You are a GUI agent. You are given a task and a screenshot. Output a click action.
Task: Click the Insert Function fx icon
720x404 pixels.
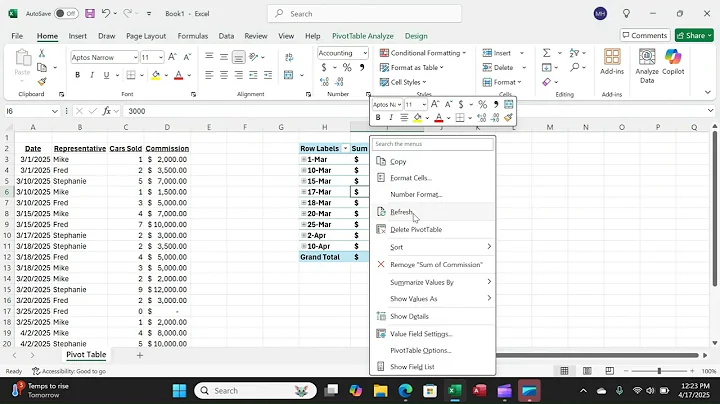107,111
